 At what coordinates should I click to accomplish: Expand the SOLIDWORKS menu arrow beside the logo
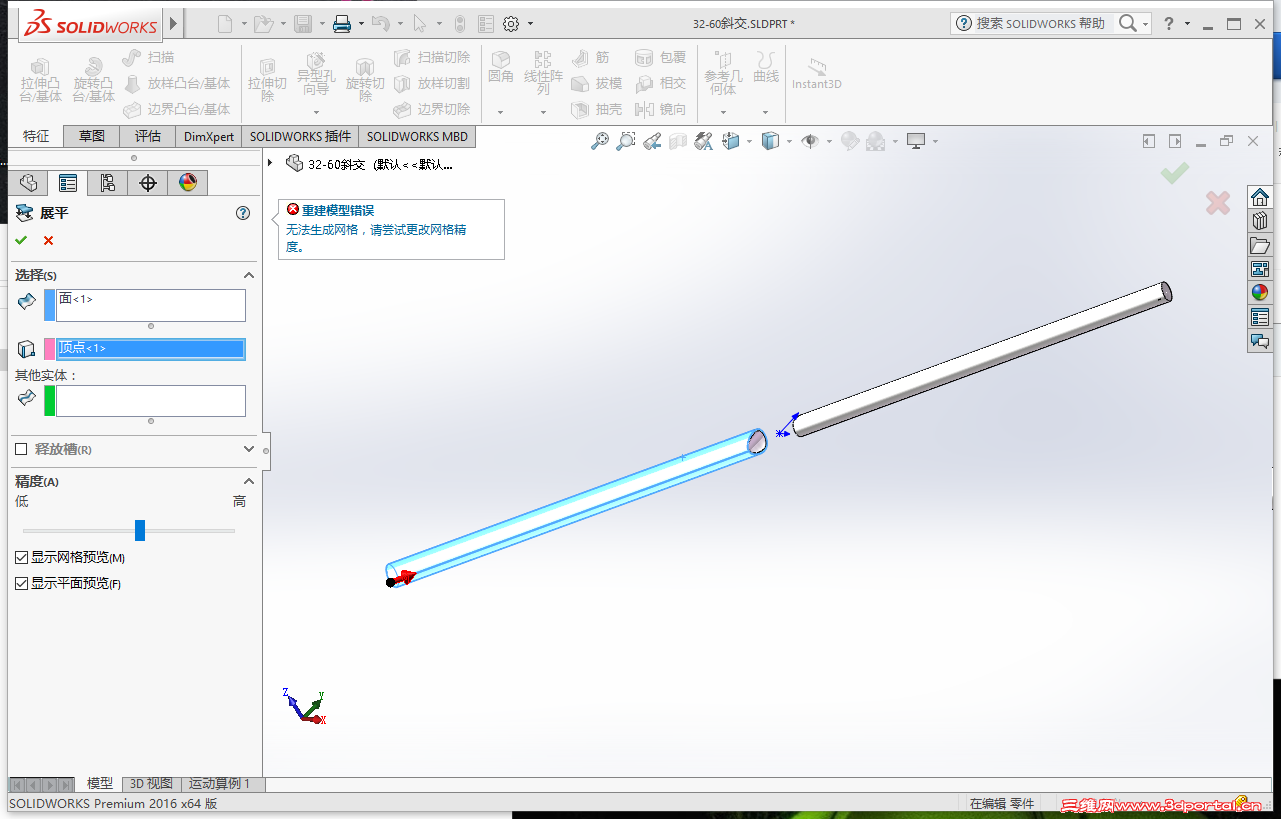click(174, 23)
